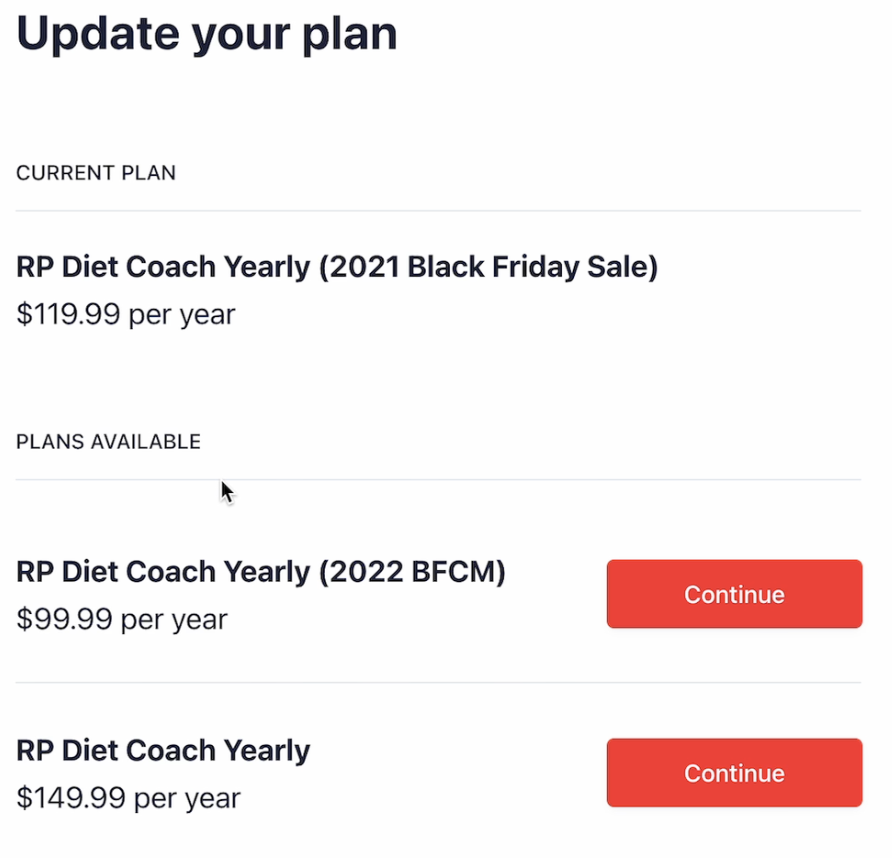The width and height of the screenshot is (892, 858).
Task: Click the divider between the two available plans
Action: (438, 683)
